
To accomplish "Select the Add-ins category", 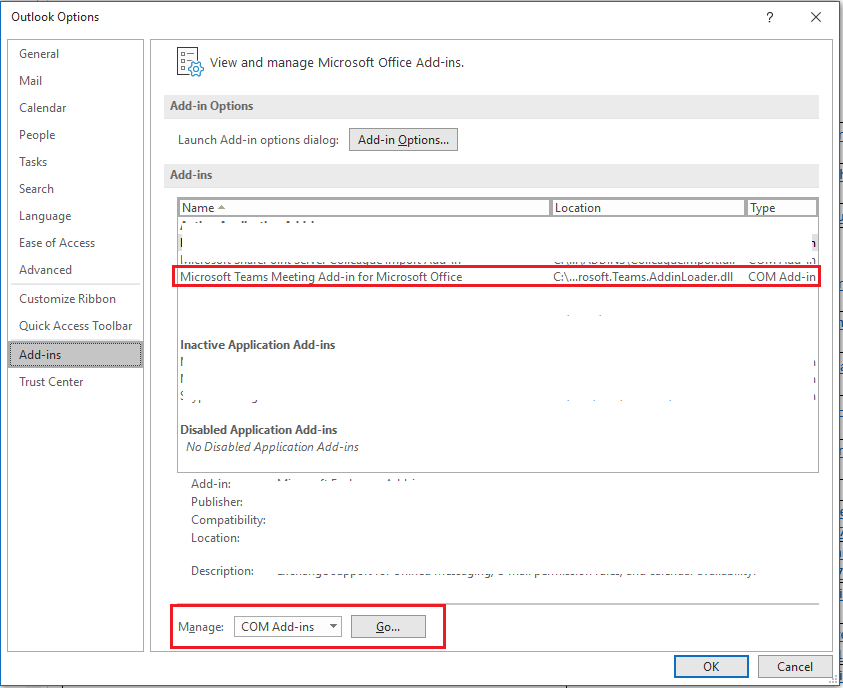I will pyautogui.click(x=76, y=355).
